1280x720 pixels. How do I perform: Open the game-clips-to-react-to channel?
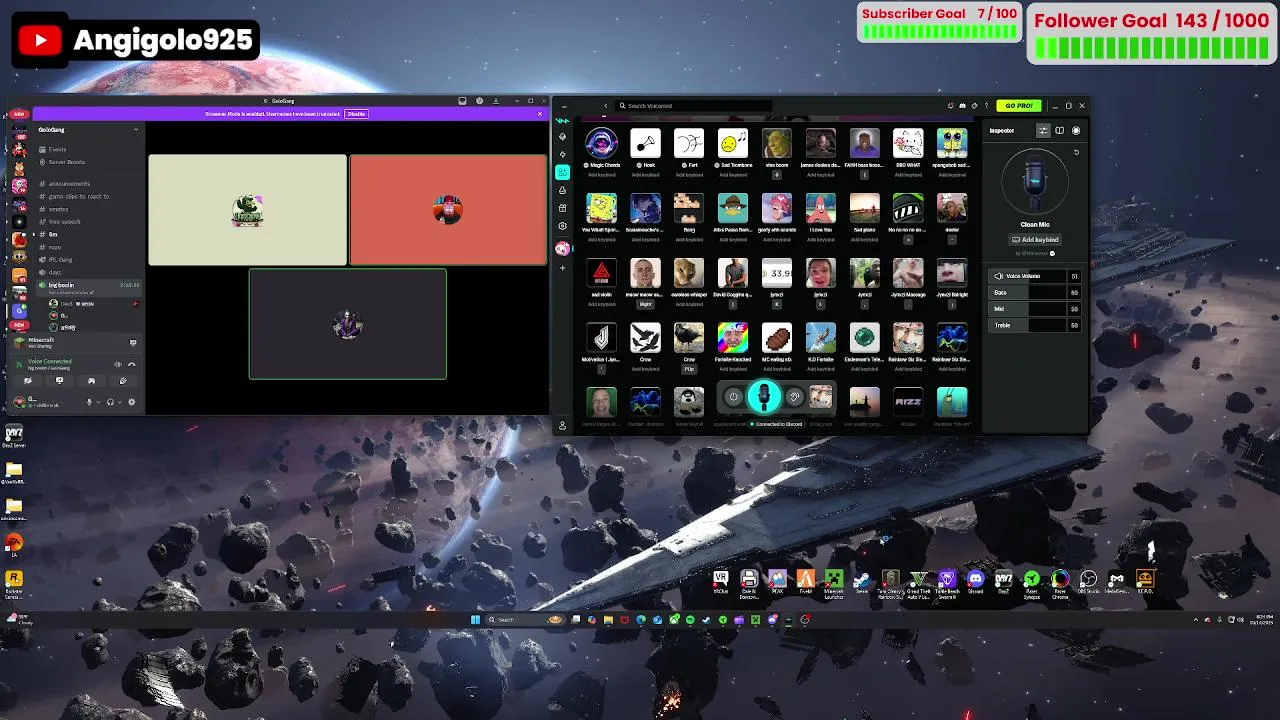click(79, 196)
